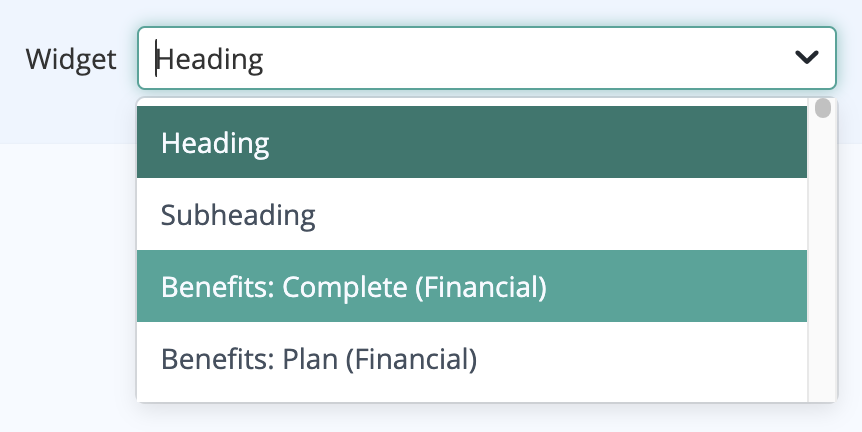Select the Heading option in list
The height and width of the screenshot is (432, 862).
click(x=472, y=142)
